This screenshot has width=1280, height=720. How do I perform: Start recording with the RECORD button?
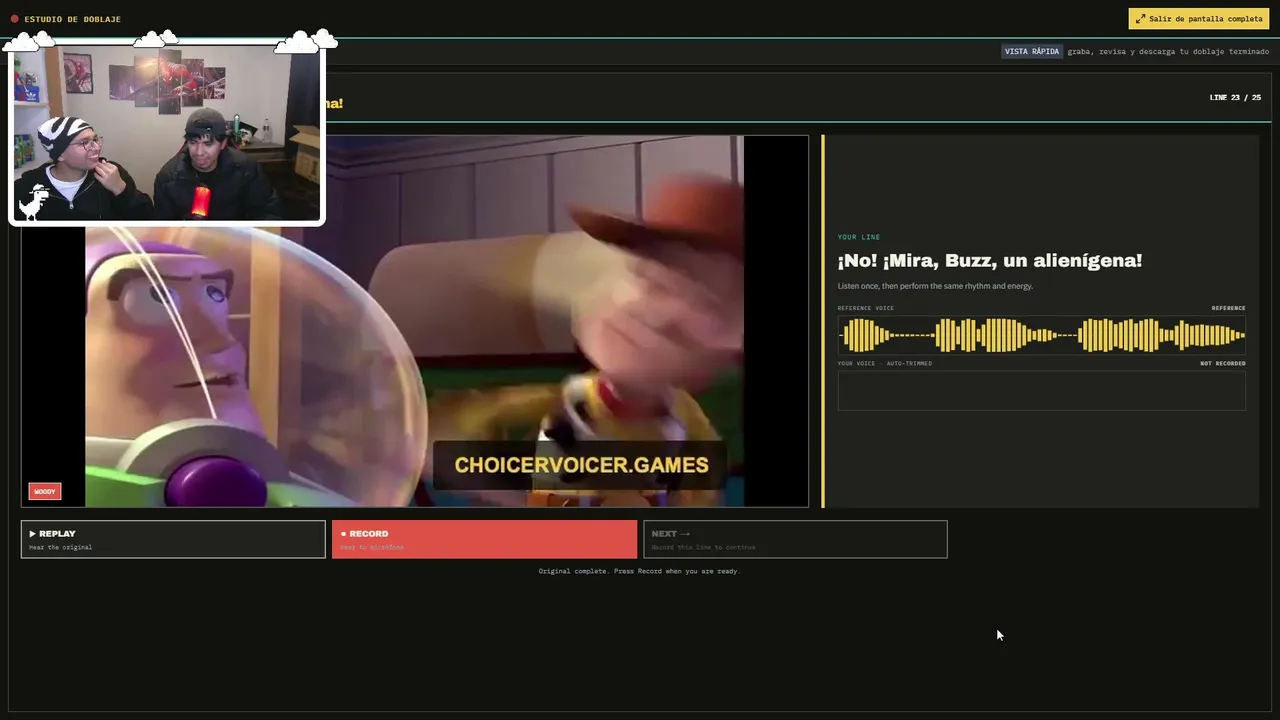coord(484,539)
